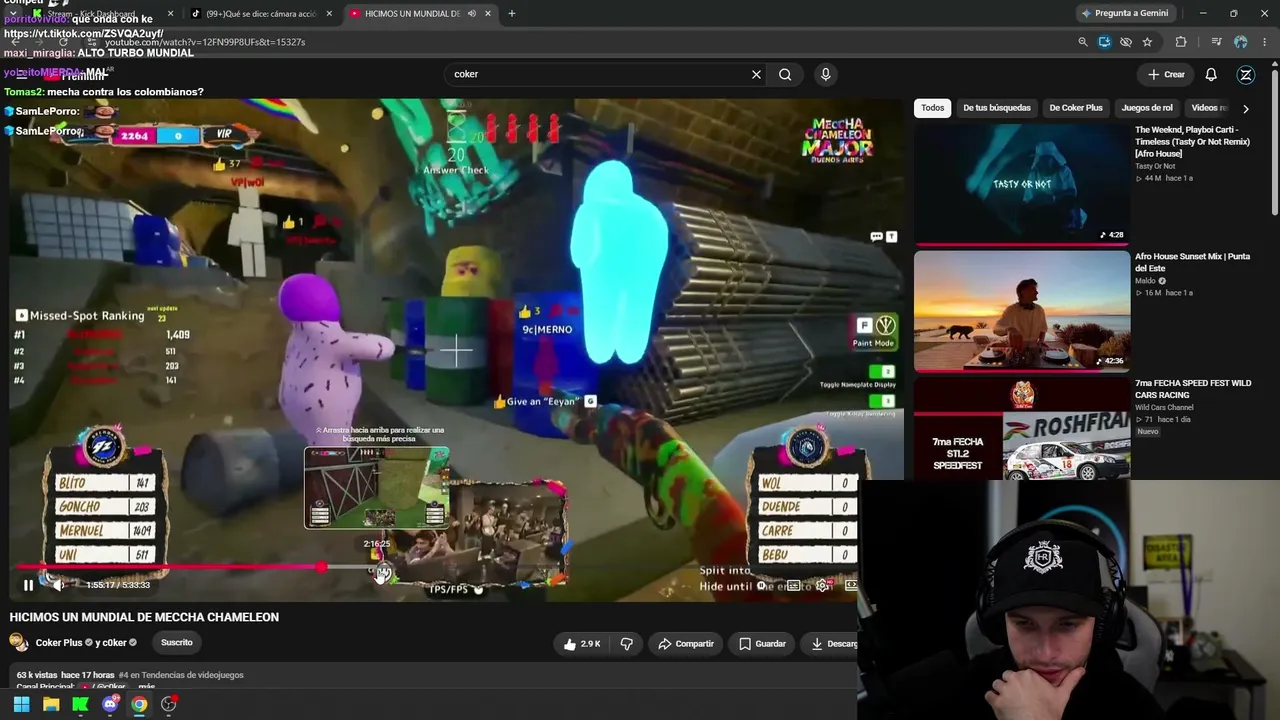
Task: Open the Windows Start menu
Action: [x=21, y=704]
